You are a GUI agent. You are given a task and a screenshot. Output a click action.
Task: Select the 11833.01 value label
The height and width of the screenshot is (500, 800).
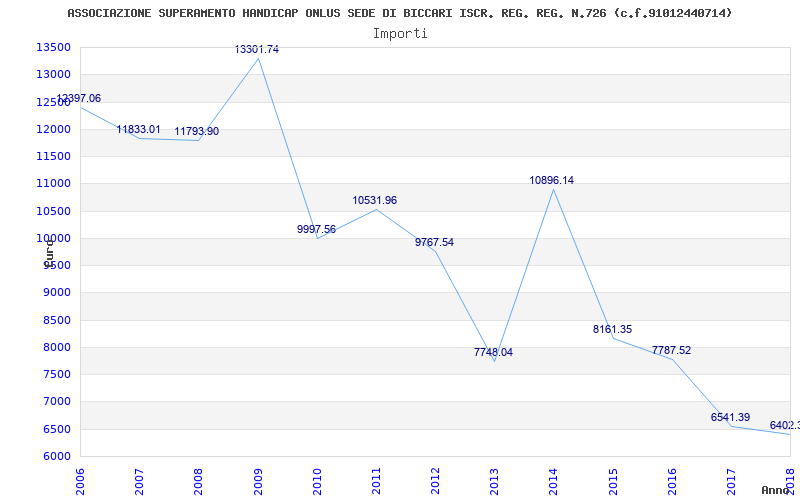point(138,130)
